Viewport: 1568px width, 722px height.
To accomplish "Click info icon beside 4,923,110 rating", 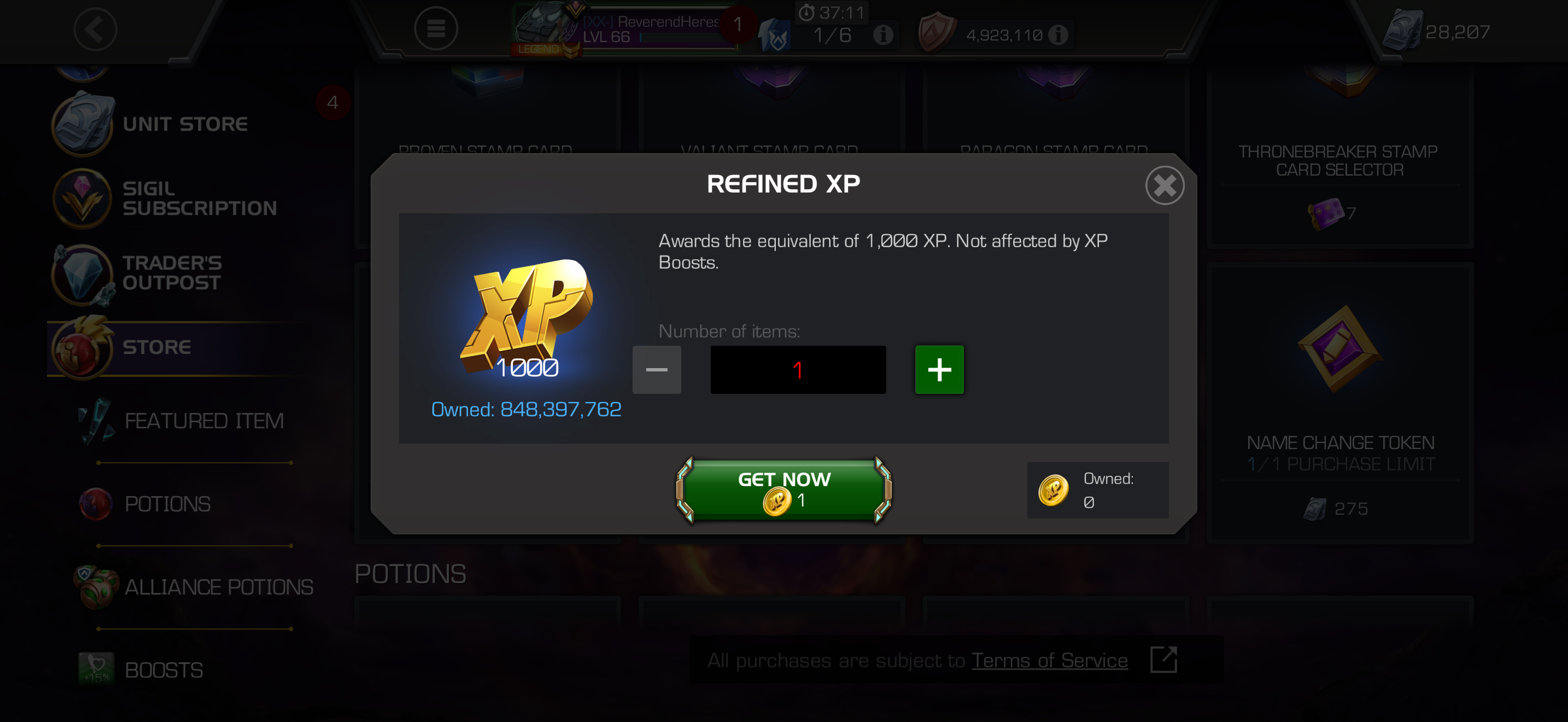I will tap(1058, 34).
